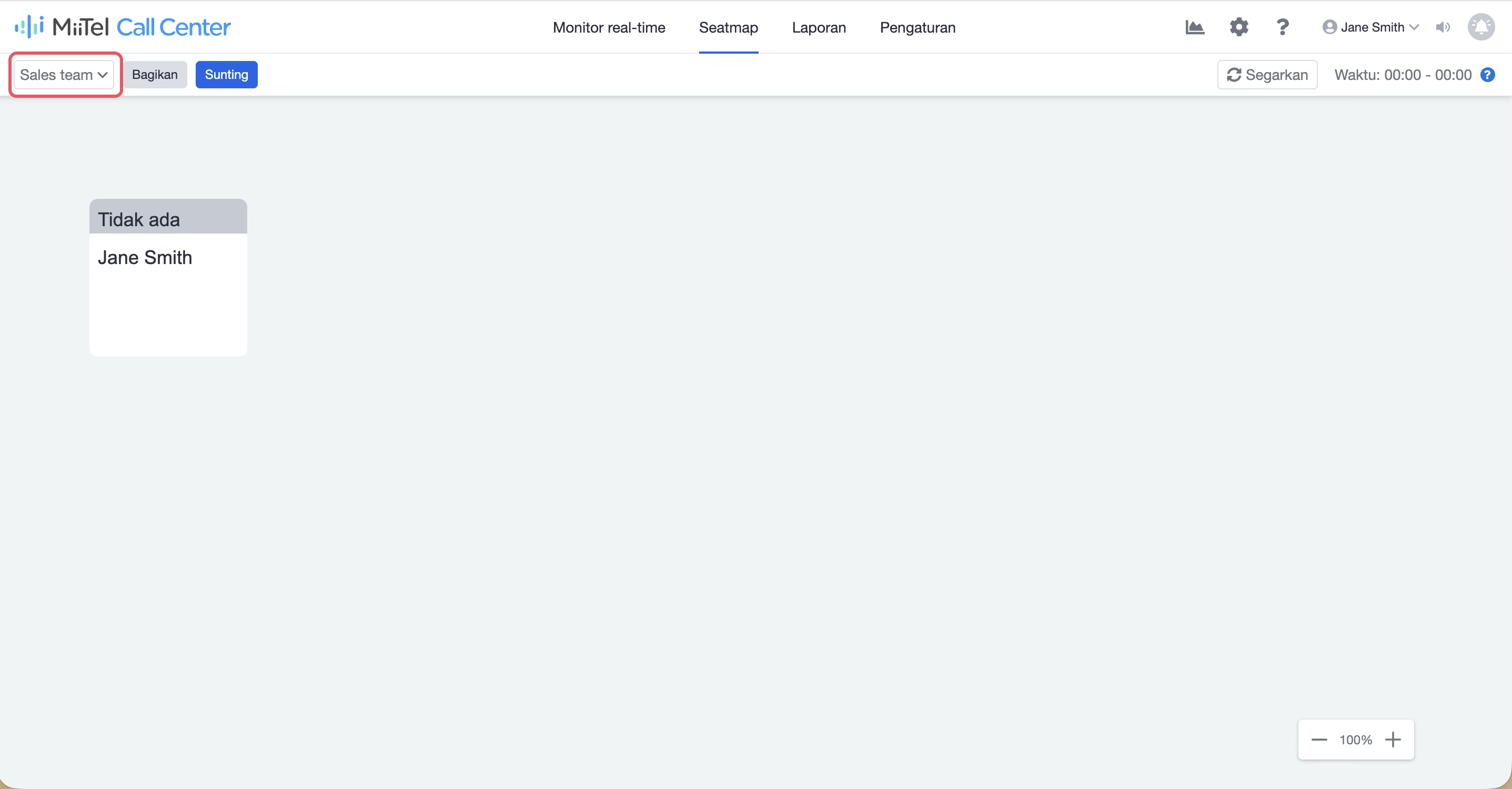The height and width of the screenshot is (789, 1512).
Task: Select the Seatmap tab
Action: 729,27
